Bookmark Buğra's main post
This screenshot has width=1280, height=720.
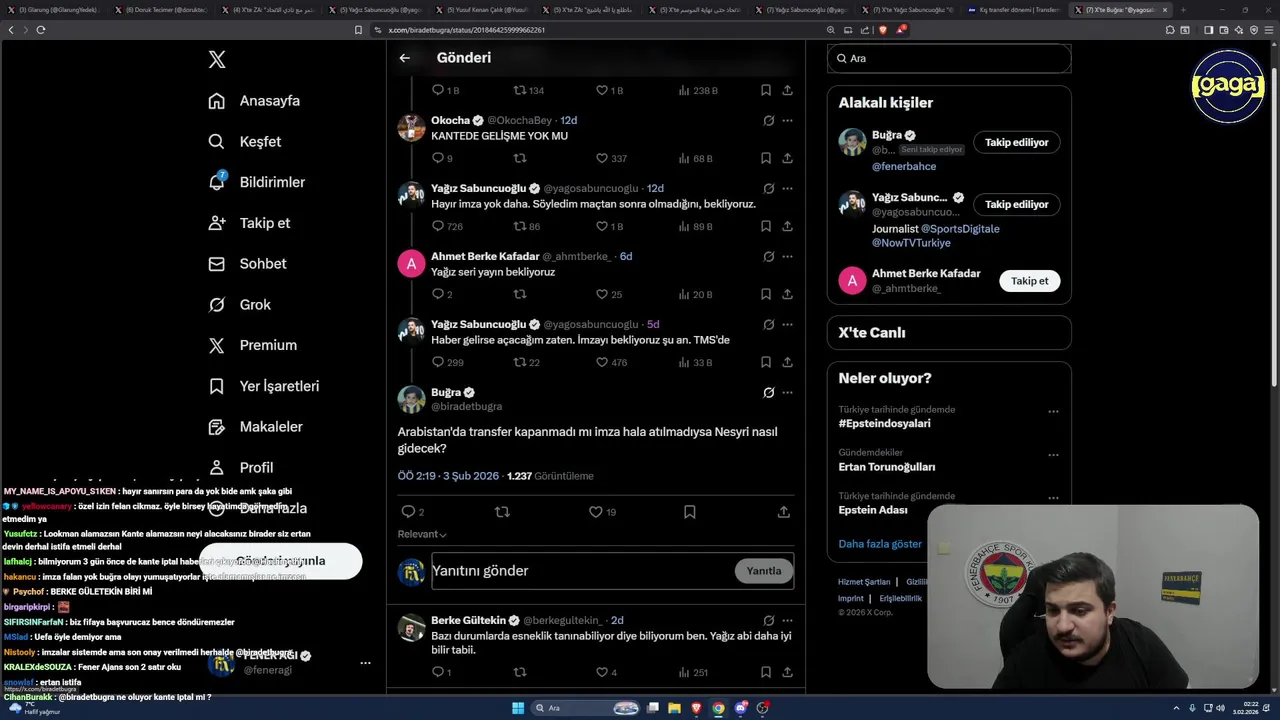(690, 512)
